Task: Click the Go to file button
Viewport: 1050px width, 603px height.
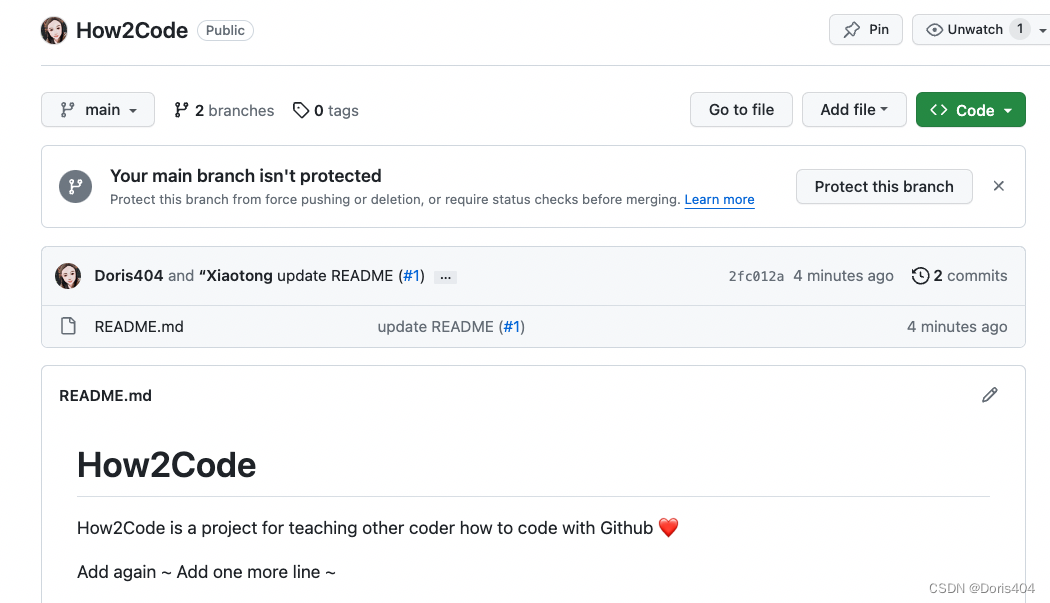Action: pos(741,109)
